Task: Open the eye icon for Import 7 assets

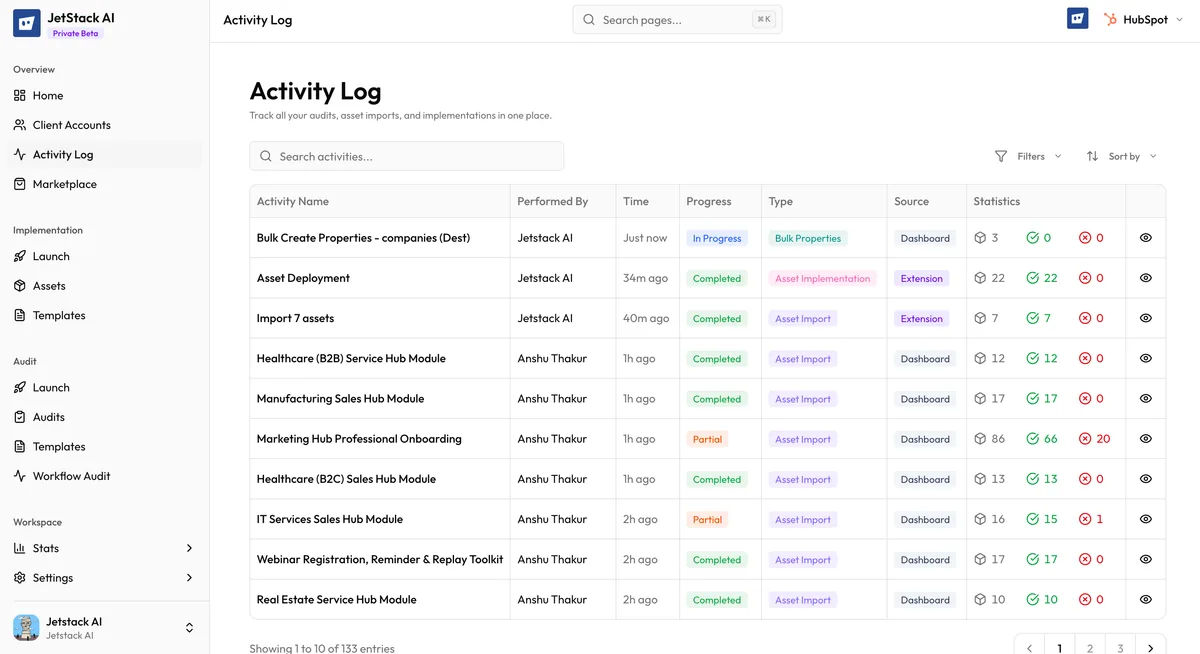Action: (1145, 318)
